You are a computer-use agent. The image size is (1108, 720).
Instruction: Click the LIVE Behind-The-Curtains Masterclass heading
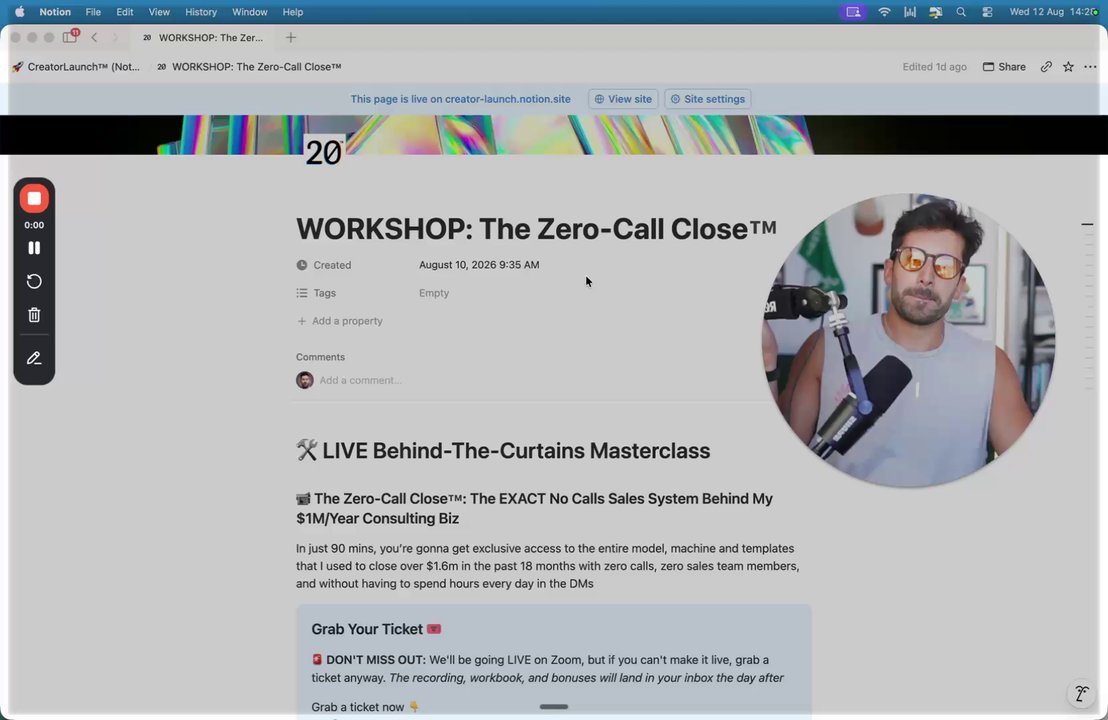coord(503,451)
